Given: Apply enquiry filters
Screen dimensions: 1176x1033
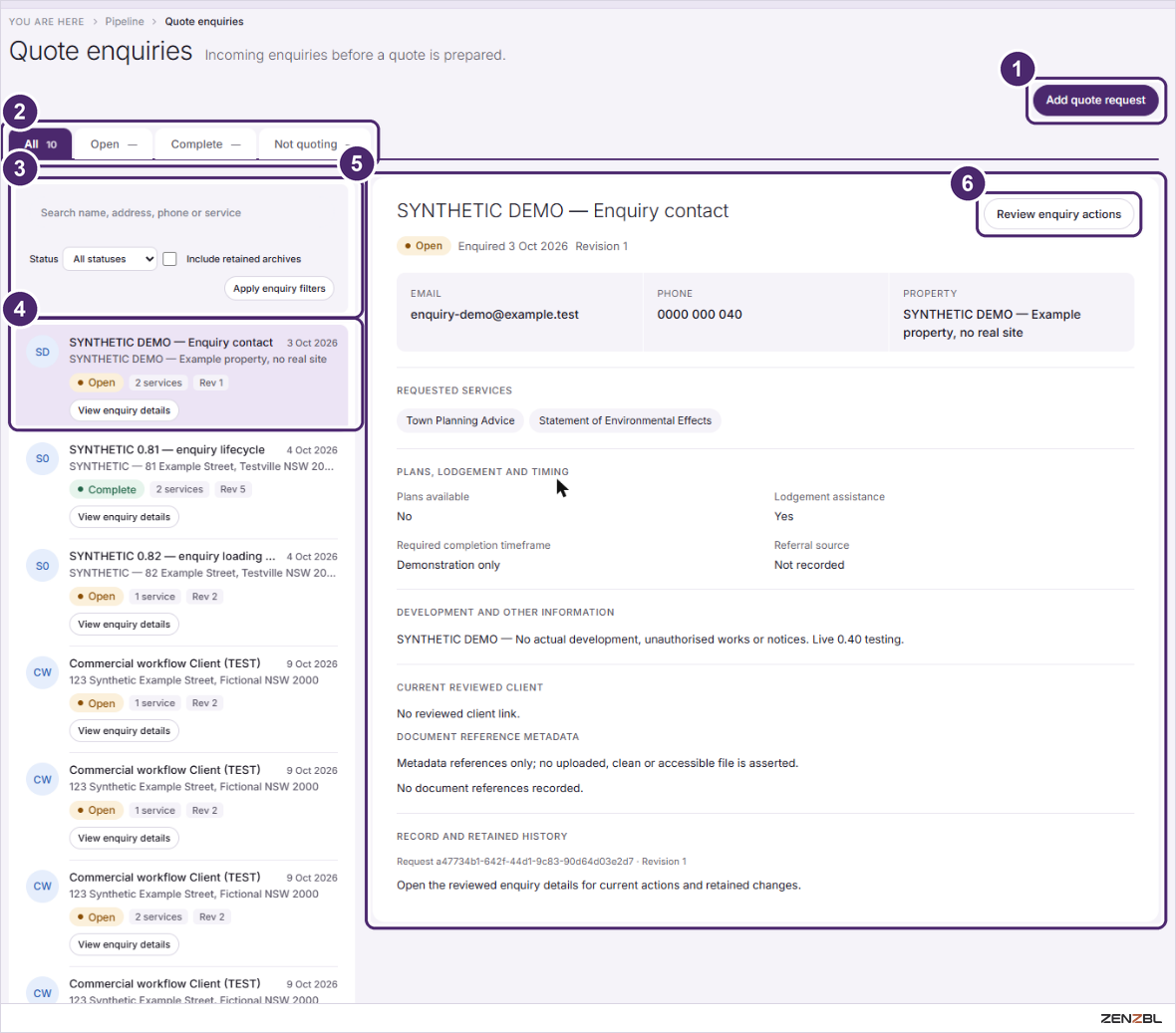Looking at the screenshot, I should (279, 289).
